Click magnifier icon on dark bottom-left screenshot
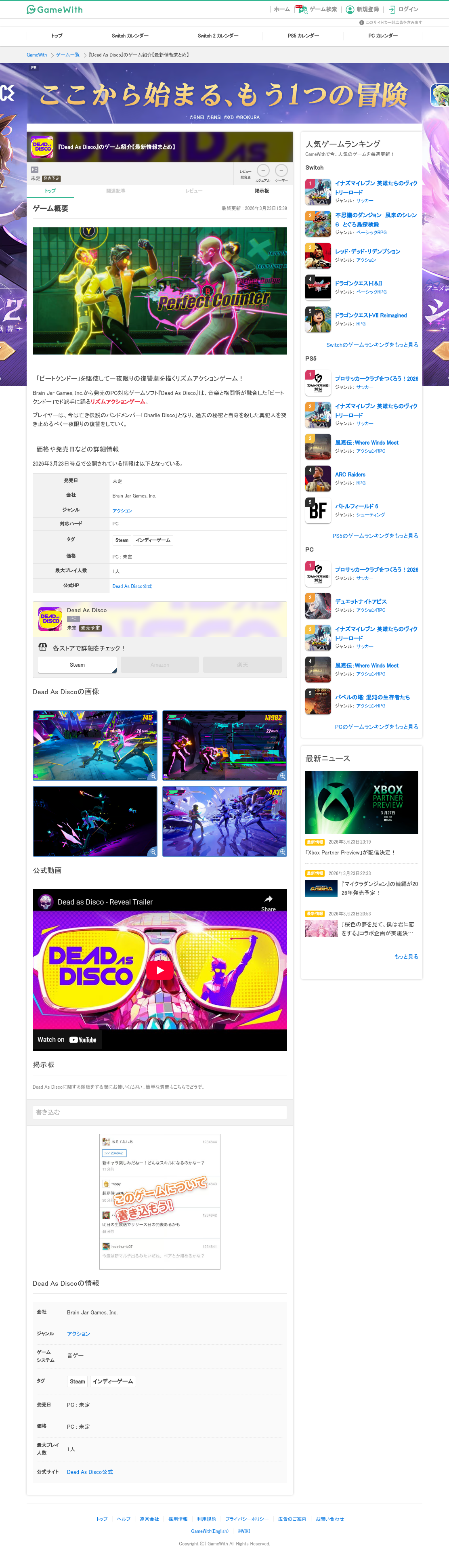Screen dimensions: 449x1568 point(153,852)
